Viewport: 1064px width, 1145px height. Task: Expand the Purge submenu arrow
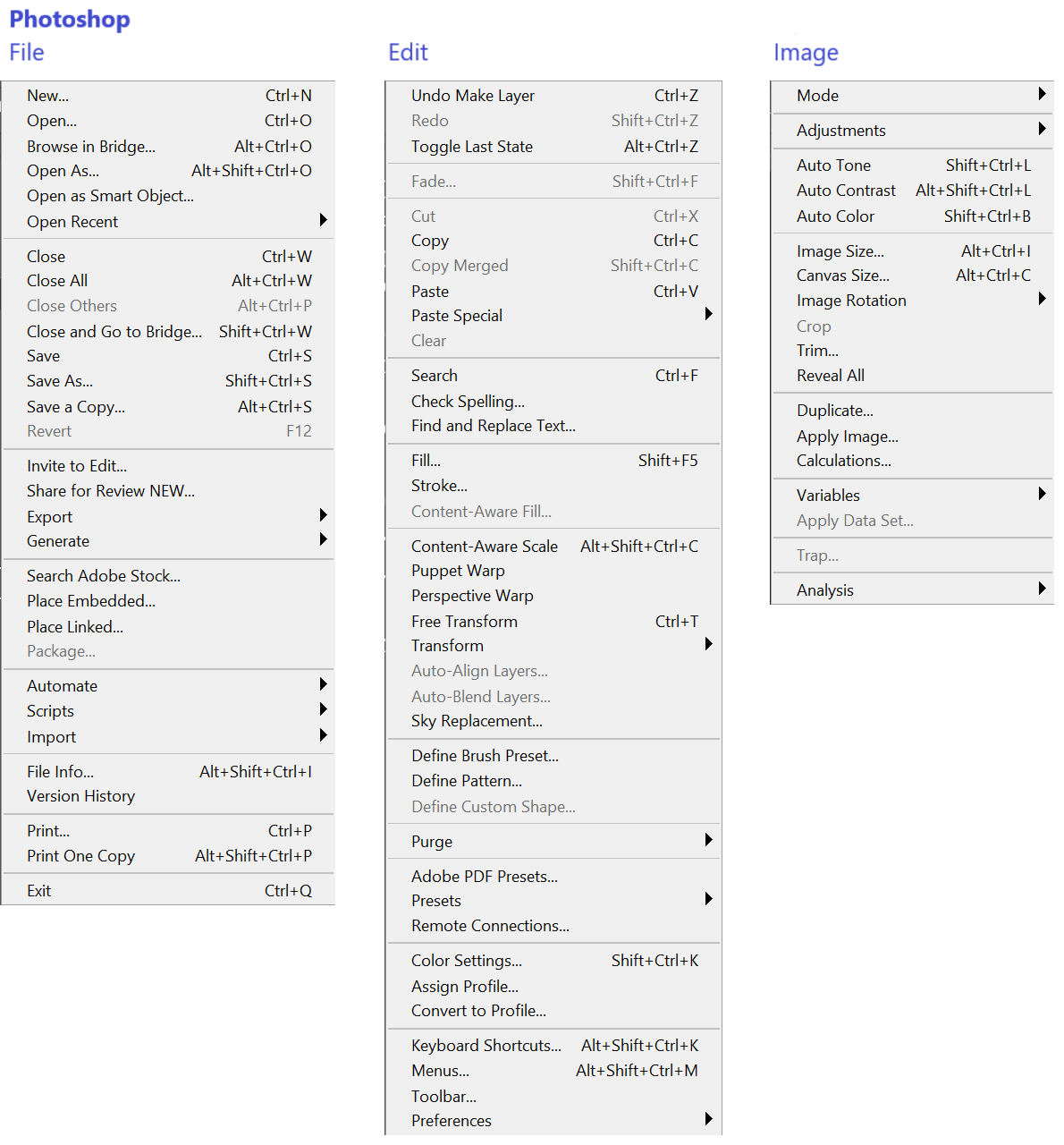[708, 840]
